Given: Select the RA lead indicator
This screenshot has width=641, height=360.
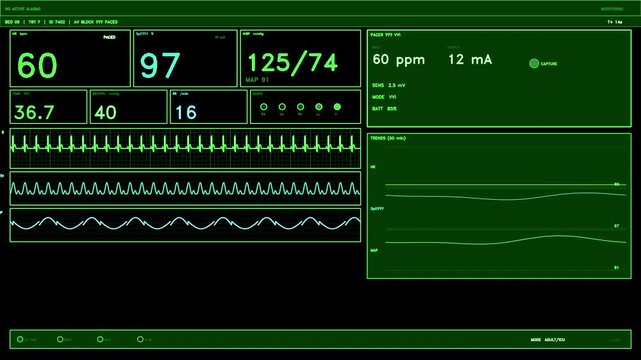Looking at the screenshot, I should click(264, 107).
